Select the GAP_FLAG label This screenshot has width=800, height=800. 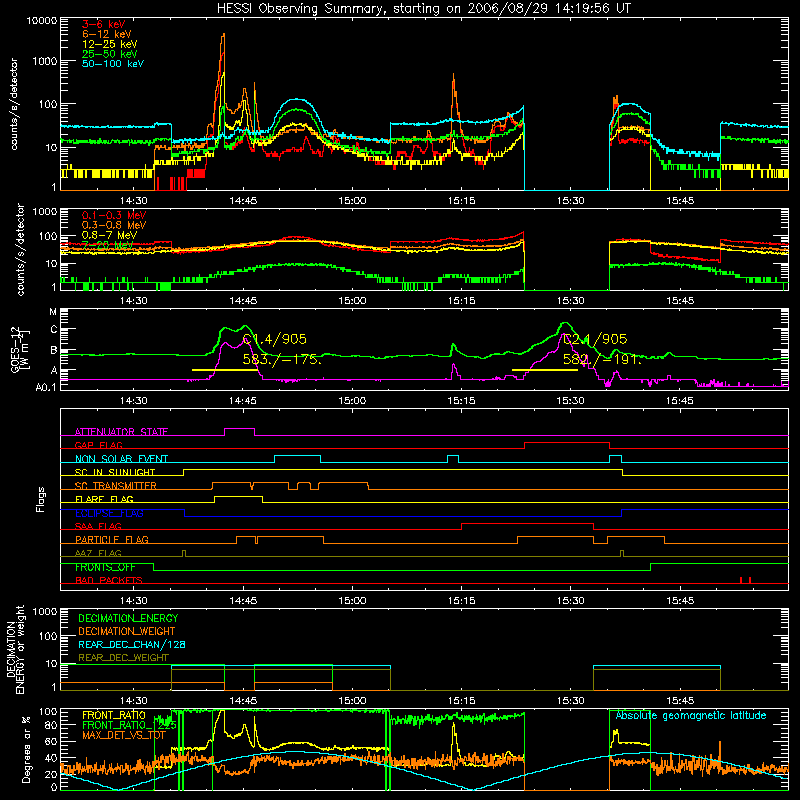point(98,445)
